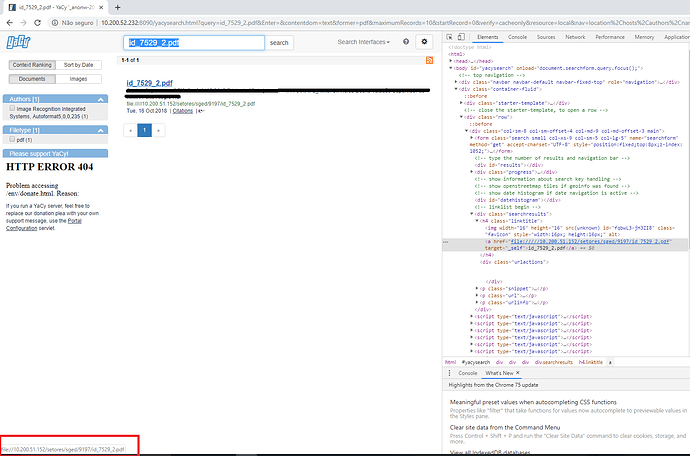Activate the DevTools inspect element picker
The image size is (690, 456).
click(x=450, y=36)
